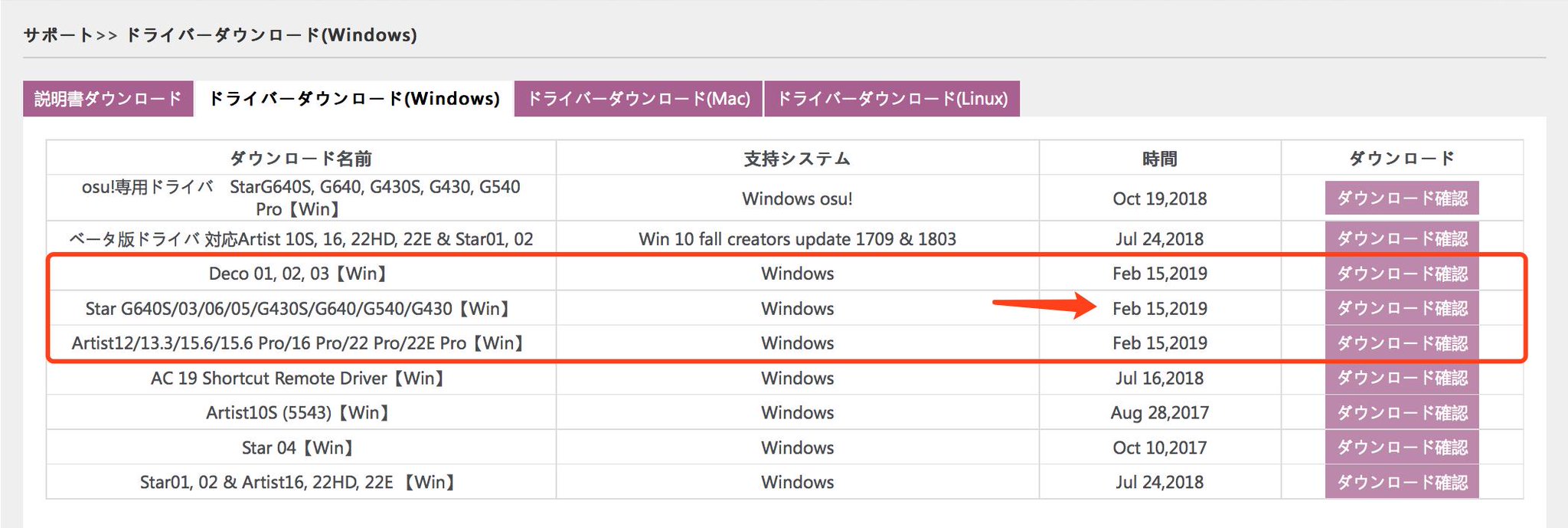Click ダウンロード確認 for Artist12/13.3/15.6 row
Viewport: 1568px width, 528px height.
[x=1402, y=343]
